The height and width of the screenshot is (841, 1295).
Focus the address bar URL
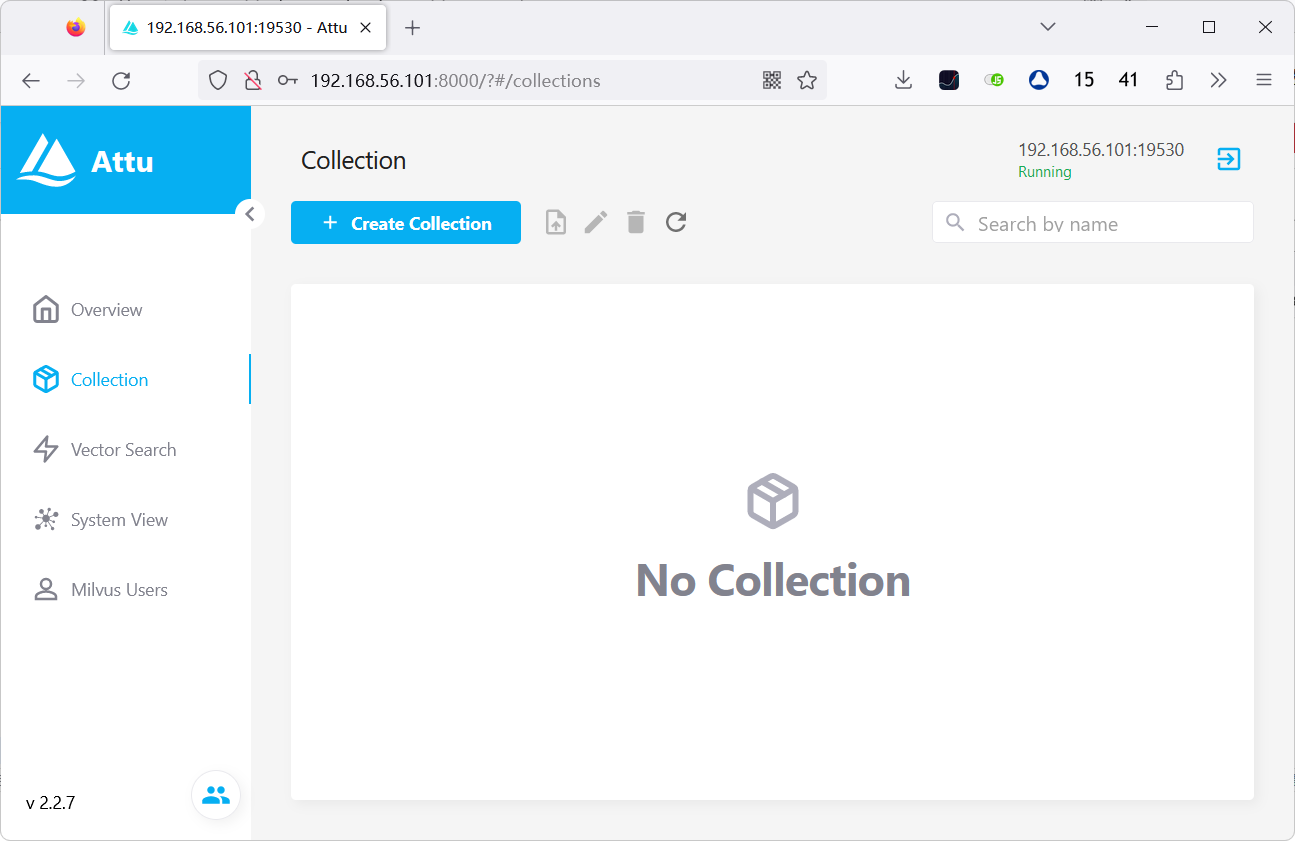pyautogui.click(x=455, y=81)
